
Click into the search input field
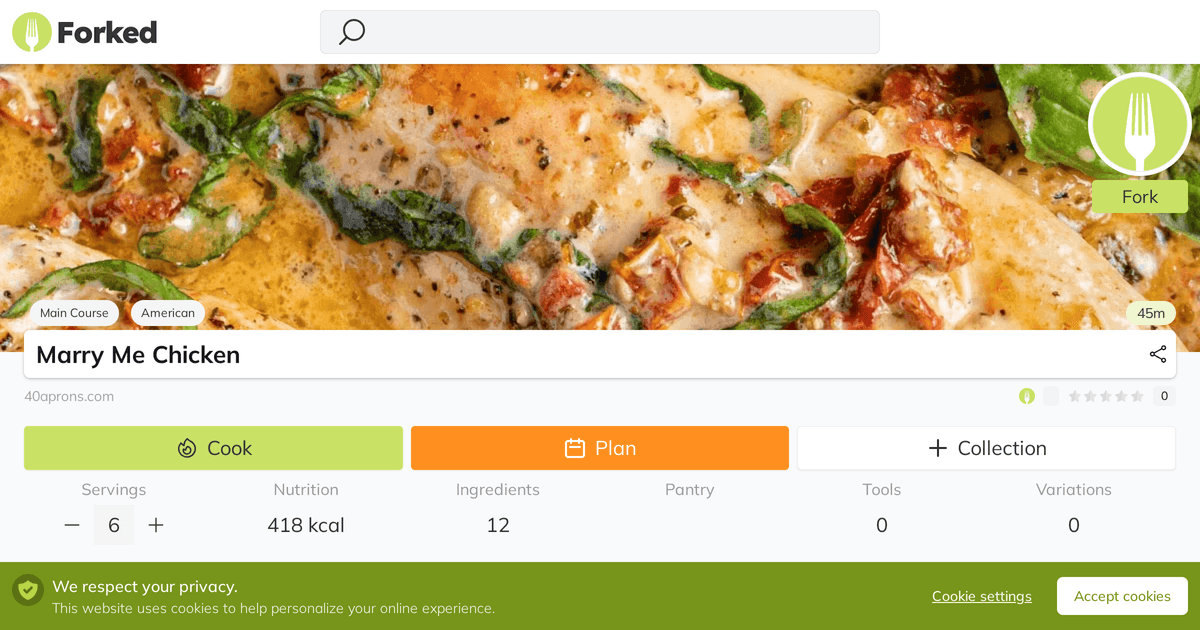coord(620,32)
